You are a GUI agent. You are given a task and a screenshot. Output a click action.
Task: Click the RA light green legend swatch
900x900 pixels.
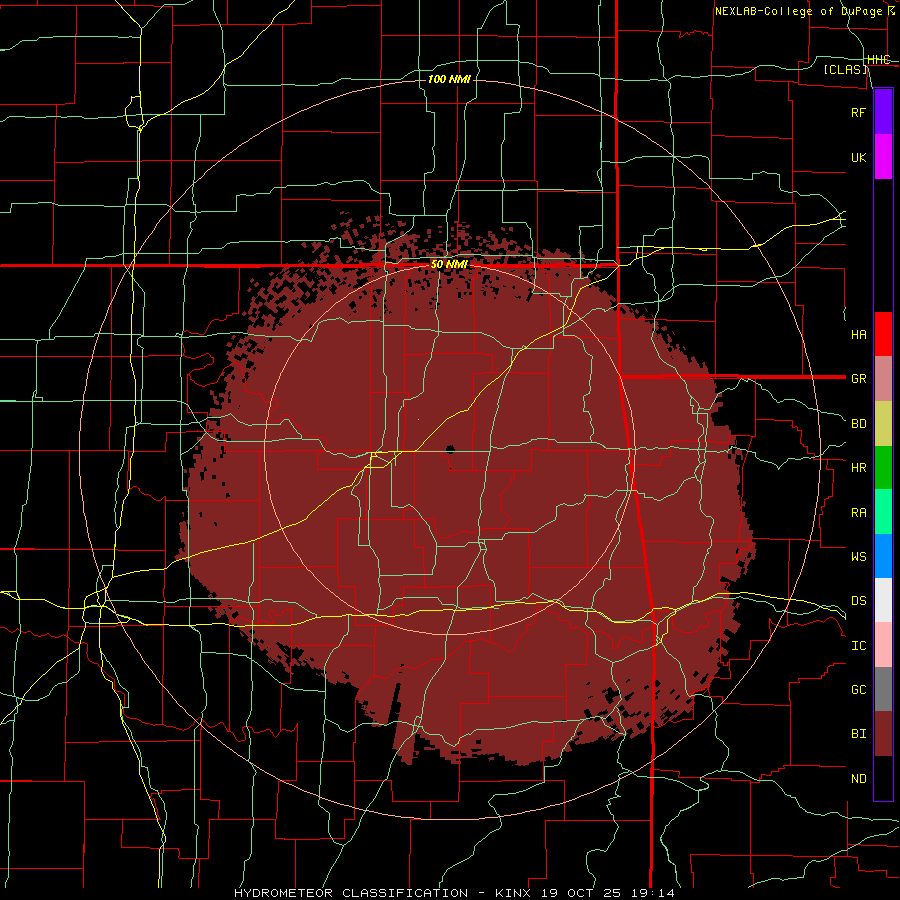883,512
